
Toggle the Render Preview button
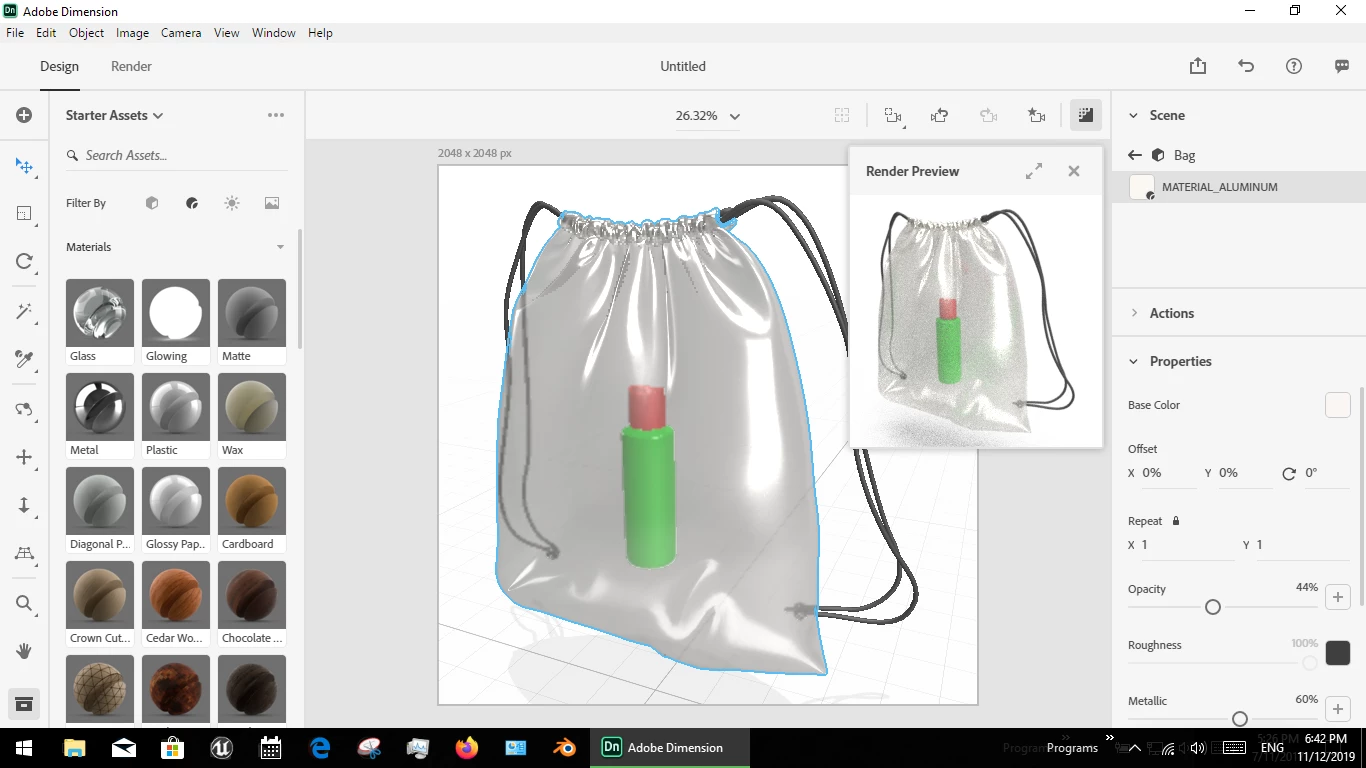[1085, 115]
